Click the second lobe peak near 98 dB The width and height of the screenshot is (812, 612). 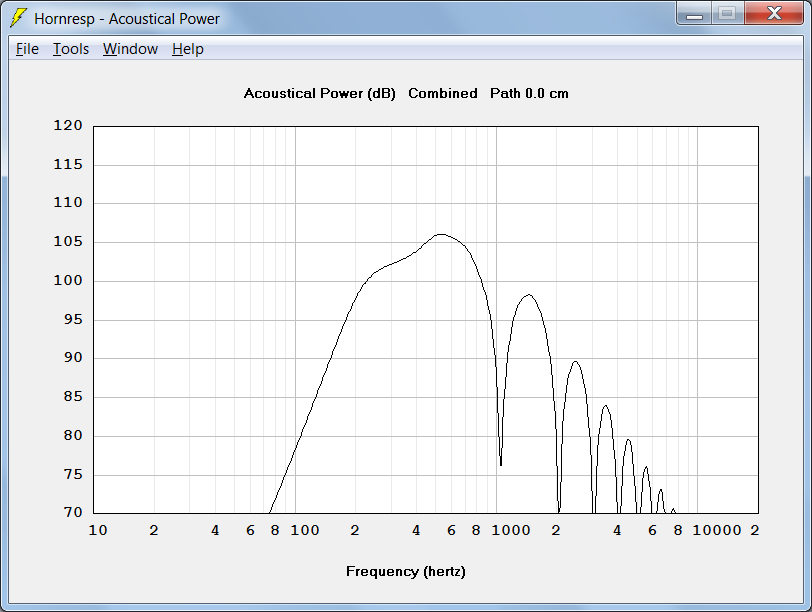tap(528, 295)
